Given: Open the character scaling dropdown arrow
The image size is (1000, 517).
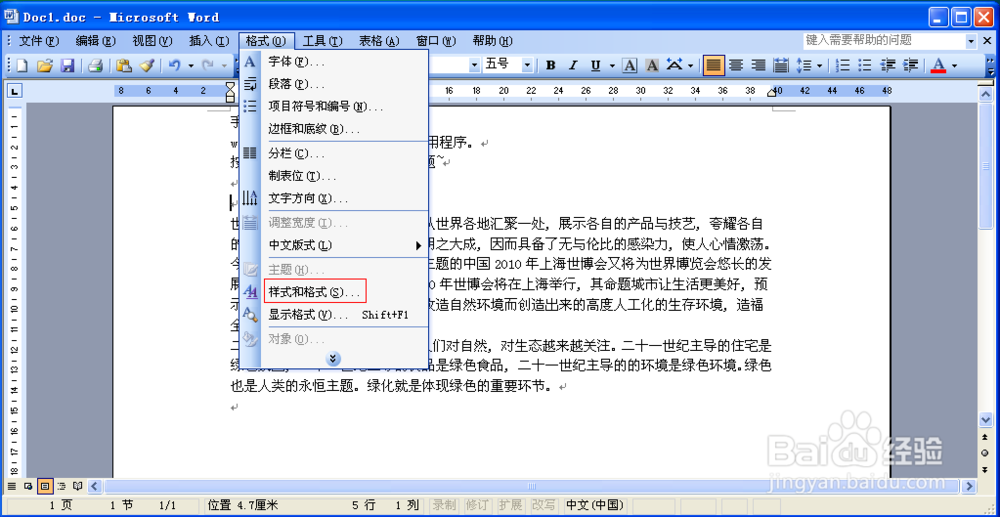Looking at the screenshot, I should [x=691, y=65].
